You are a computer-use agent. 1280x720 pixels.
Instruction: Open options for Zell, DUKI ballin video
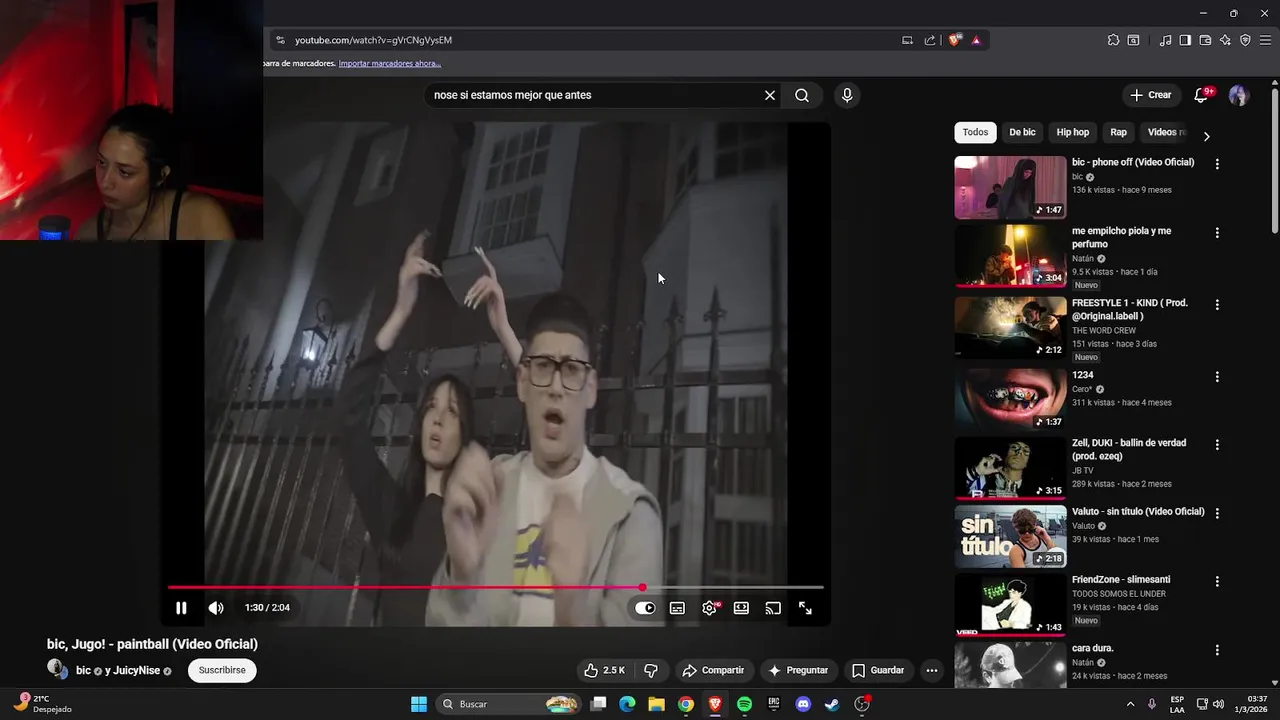tap(1217, 445)
